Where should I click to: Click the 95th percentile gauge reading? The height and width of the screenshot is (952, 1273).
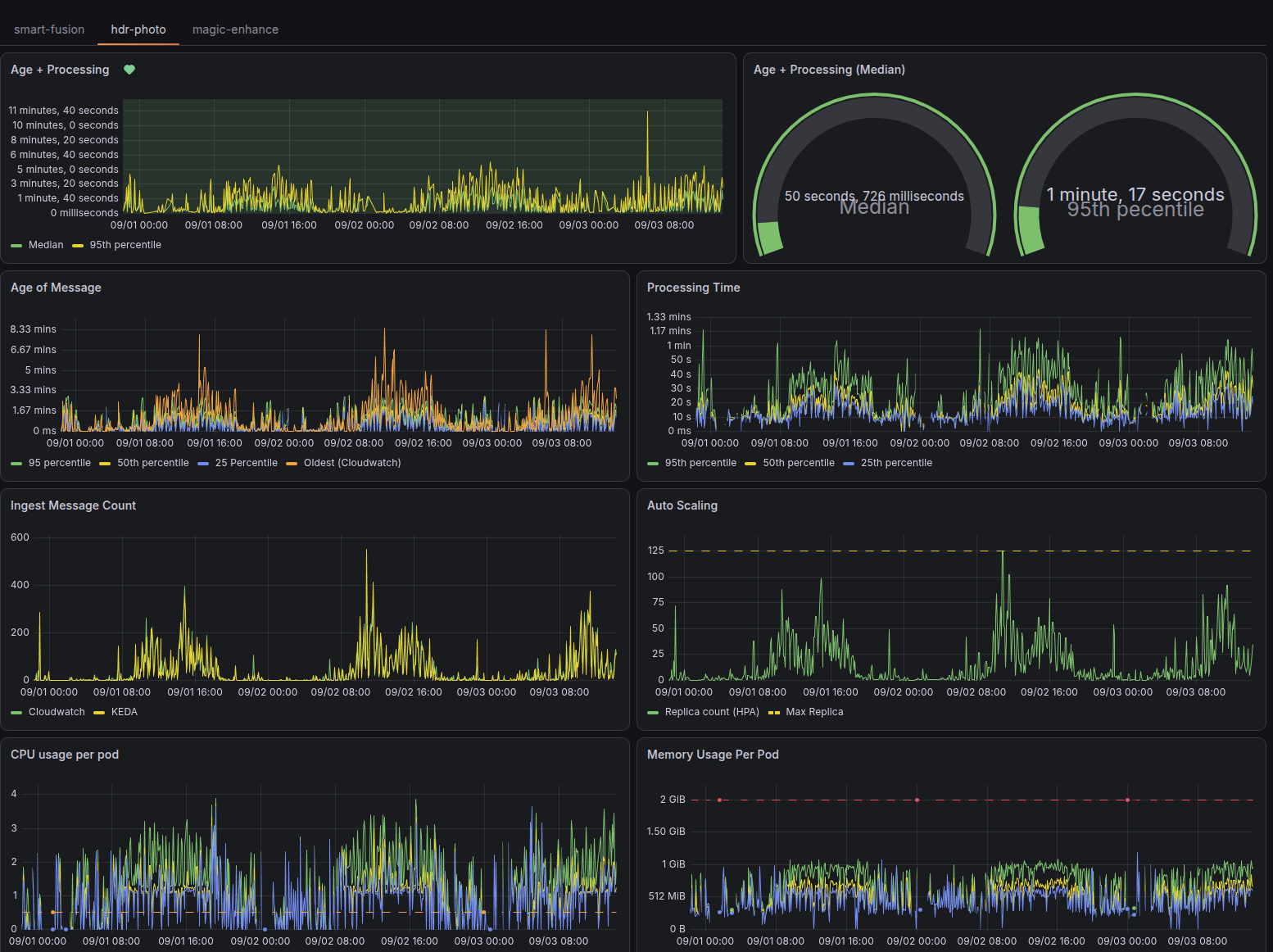pos(1135,194)
